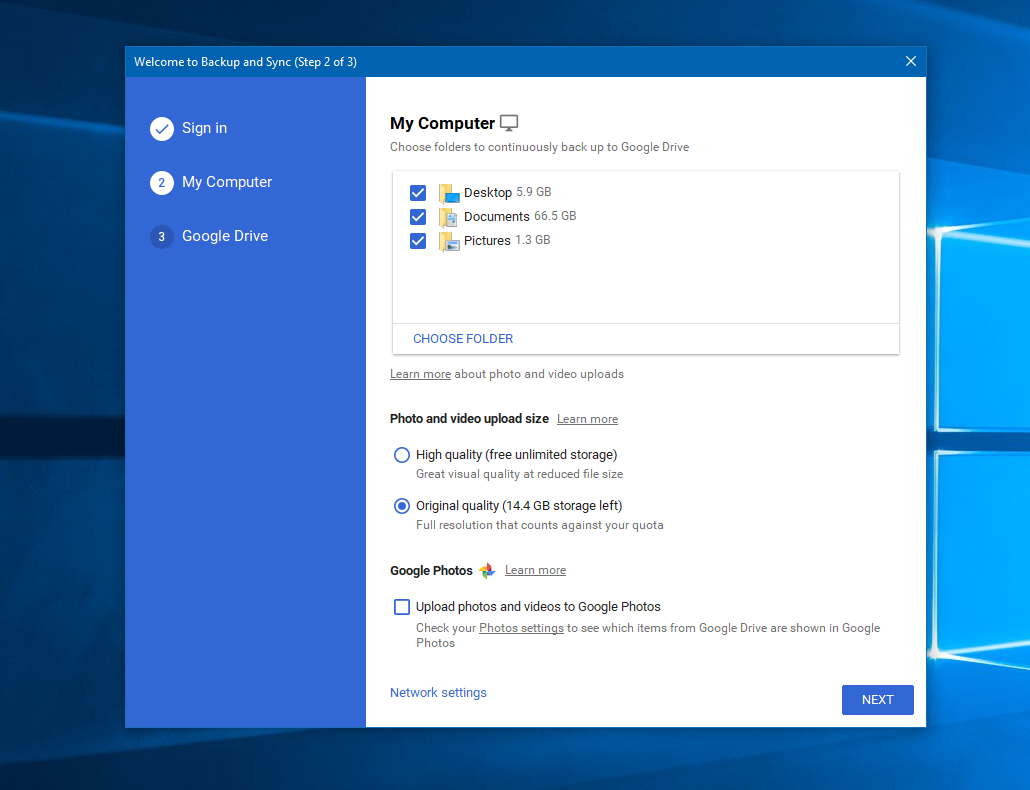This screenshot has height=790, width=1030.
Task: Click NEXT to continue setup
Action: pos(878,699)
